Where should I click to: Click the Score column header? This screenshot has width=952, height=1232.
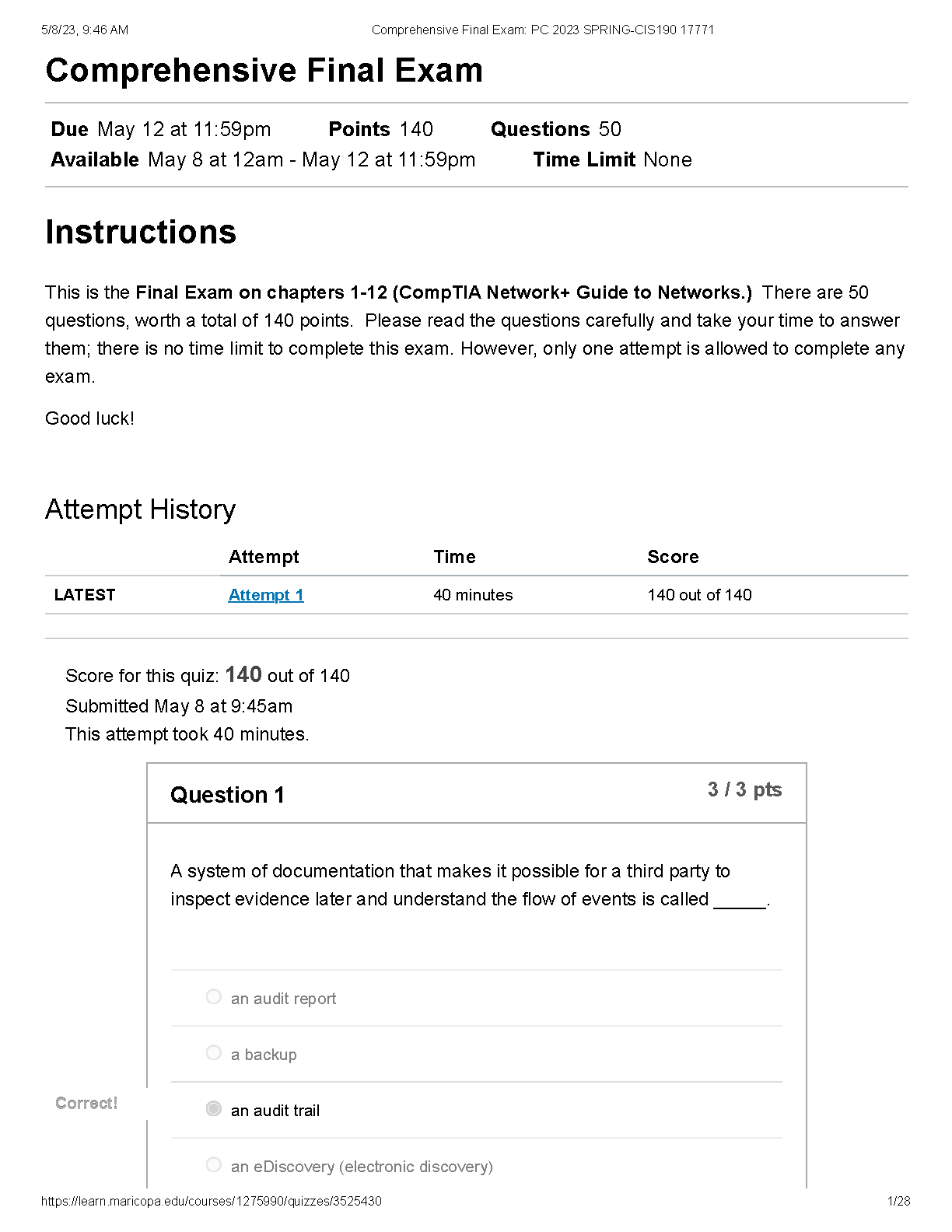click(673, 557)
